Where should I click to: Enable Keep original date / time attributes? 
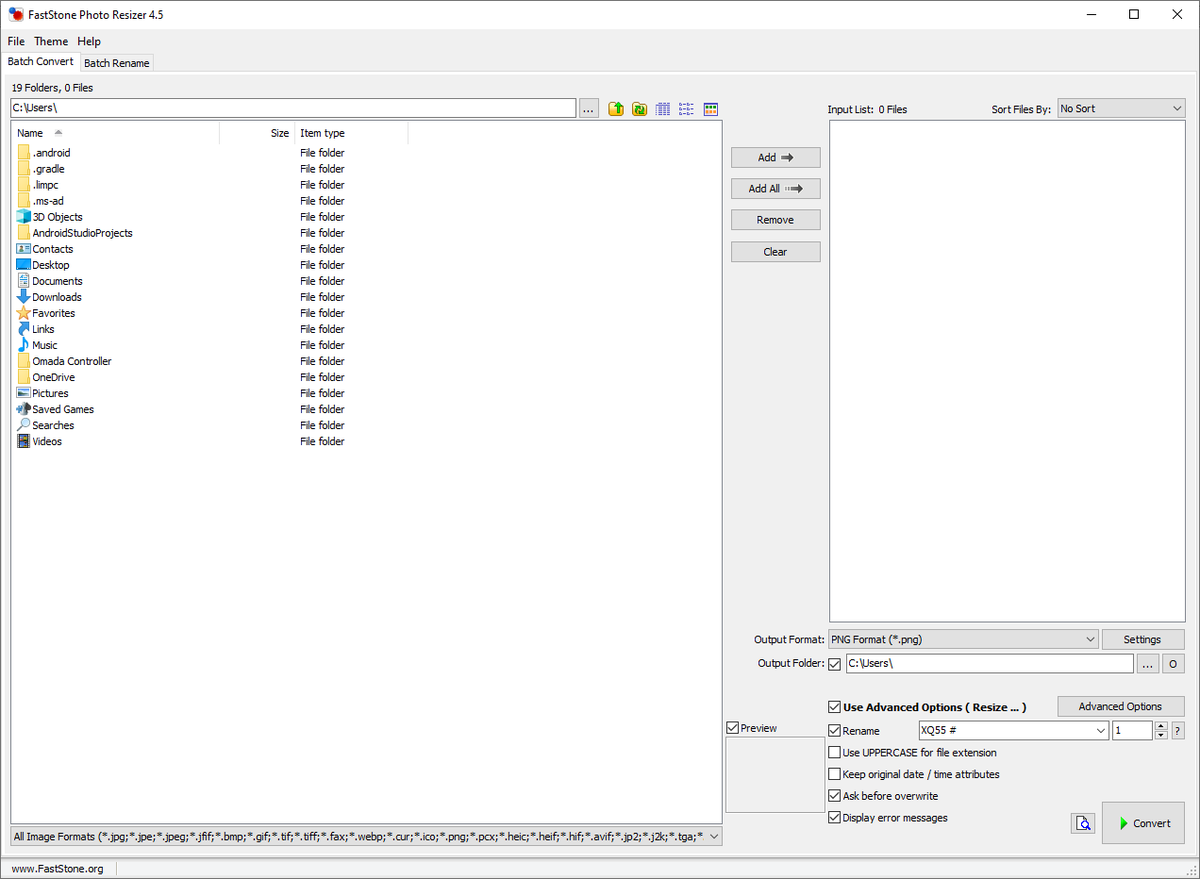(835, 774)
